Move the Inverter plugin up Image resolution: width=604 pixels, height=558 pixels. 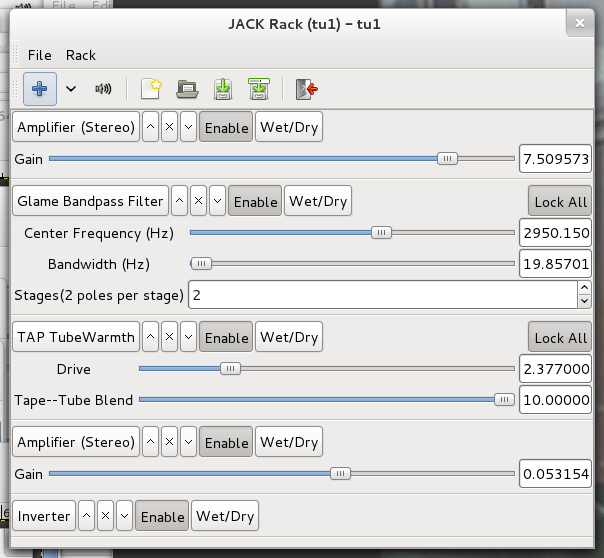point(87,516)
